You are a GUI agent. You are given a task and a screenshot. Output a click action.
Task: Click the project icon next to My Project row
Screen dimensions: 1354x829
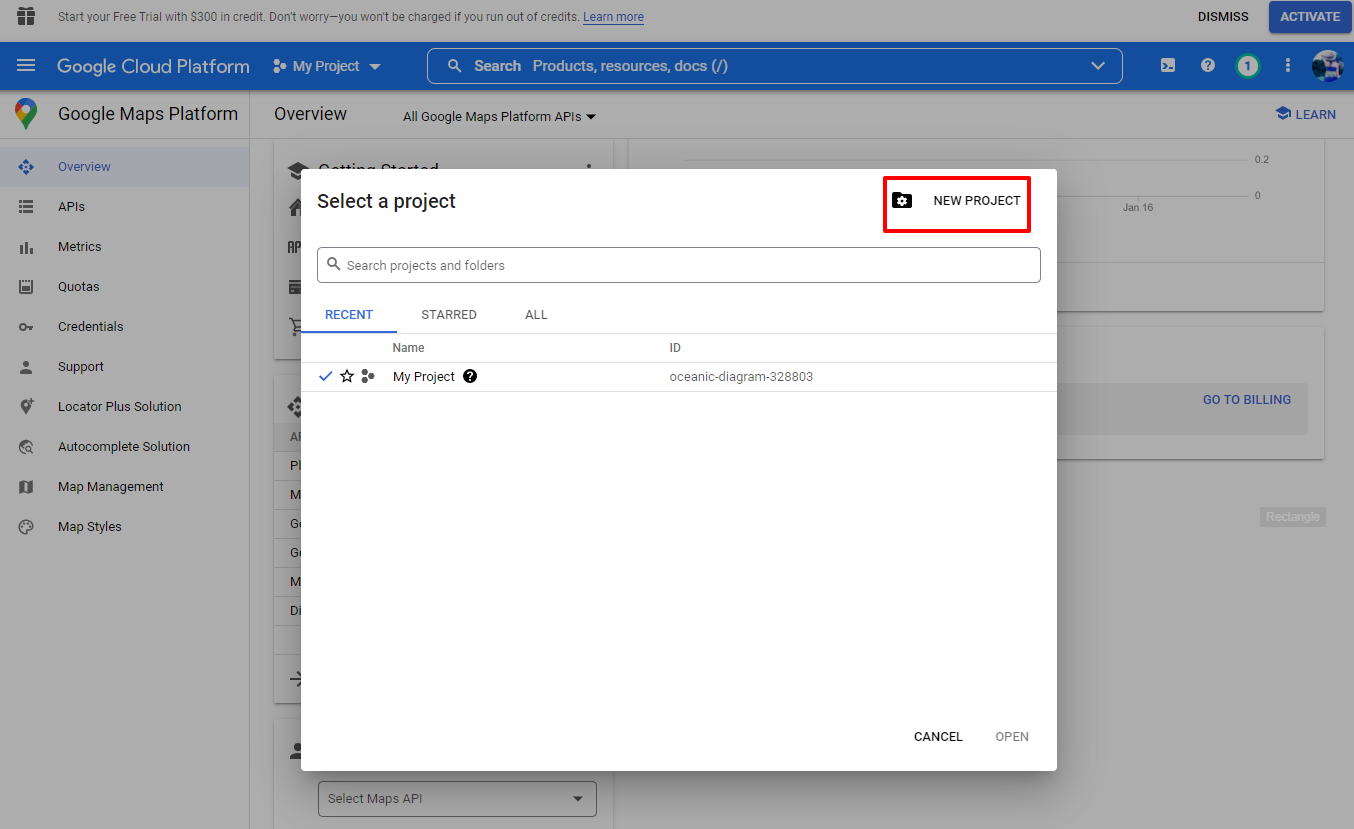tap(368, 377)
